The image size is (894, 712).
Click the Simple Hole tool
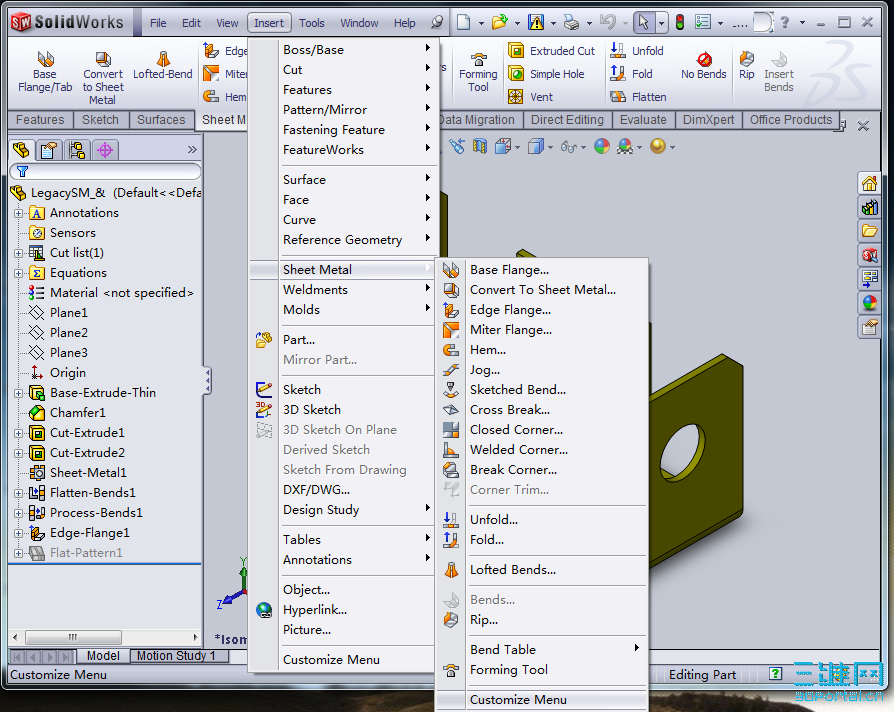546,74
